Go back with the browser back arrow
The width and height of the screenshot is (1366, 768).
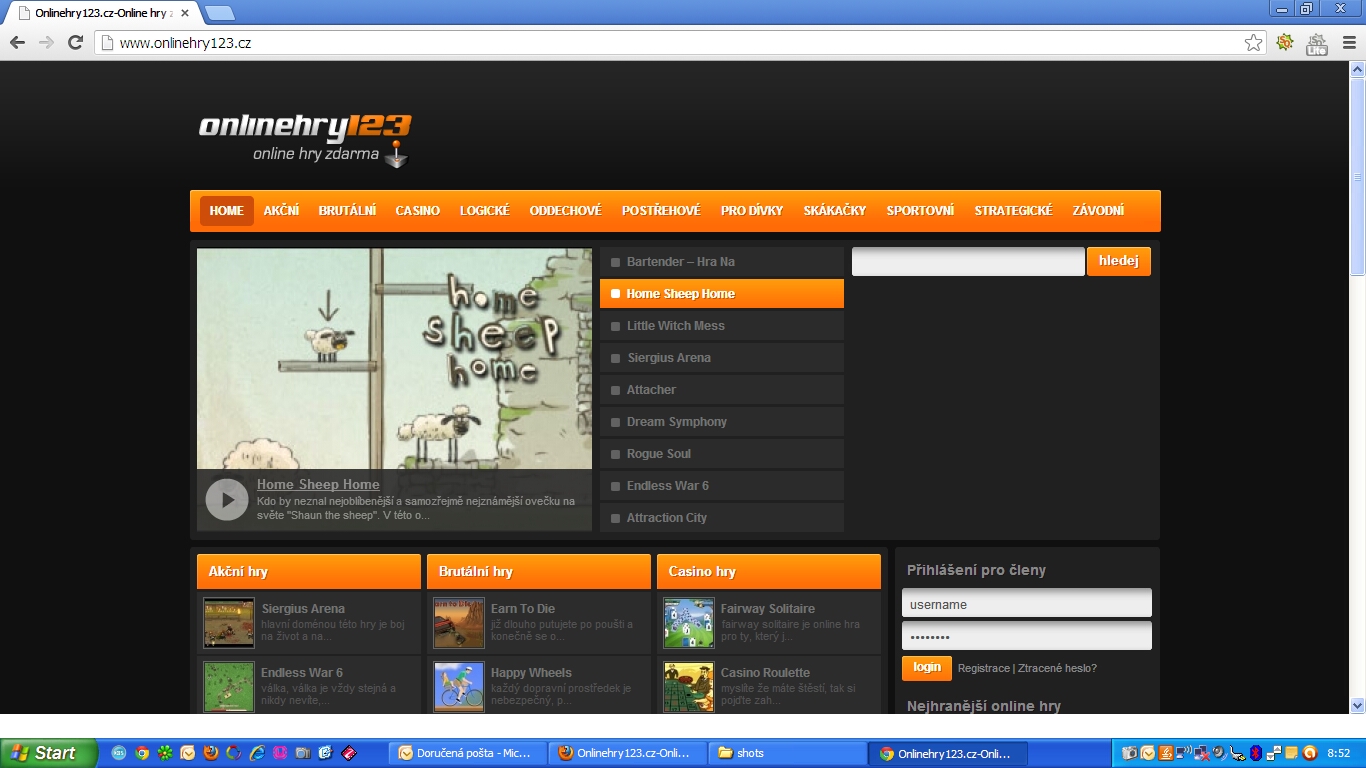point(17,42)
